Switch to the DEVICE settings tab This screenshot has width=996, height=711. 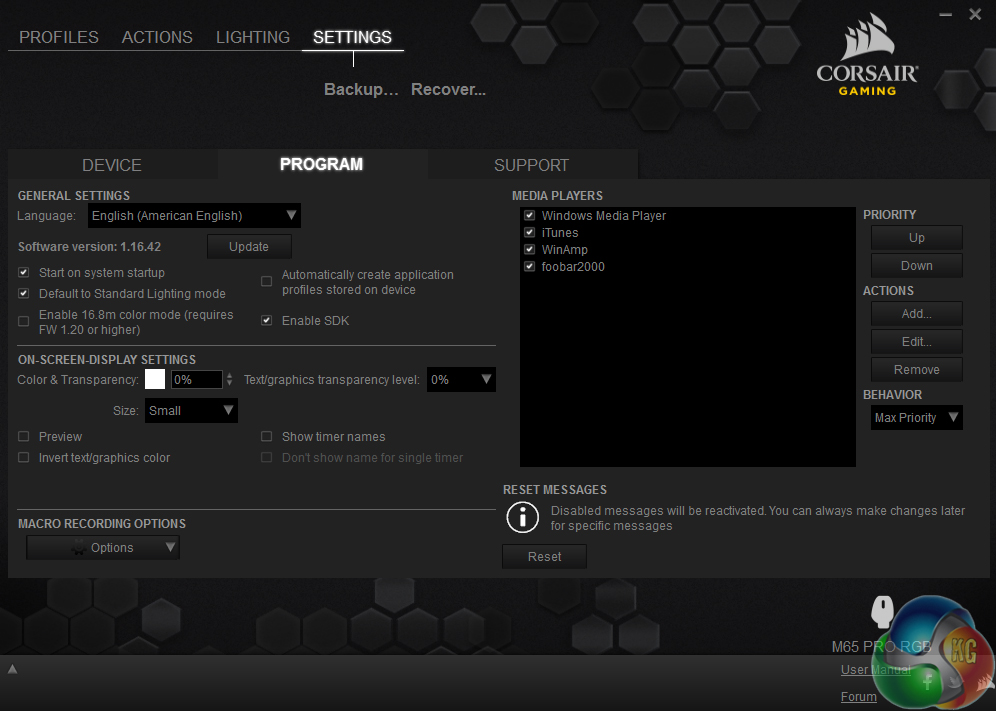click(x=112, y=165)
